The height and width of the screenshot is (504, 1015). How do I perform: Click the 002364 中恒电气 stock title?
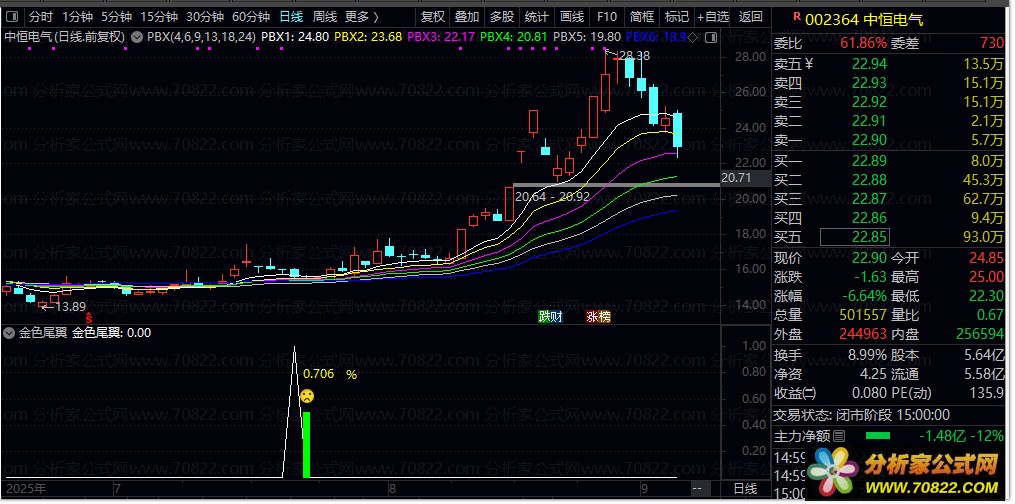point(864,20)
